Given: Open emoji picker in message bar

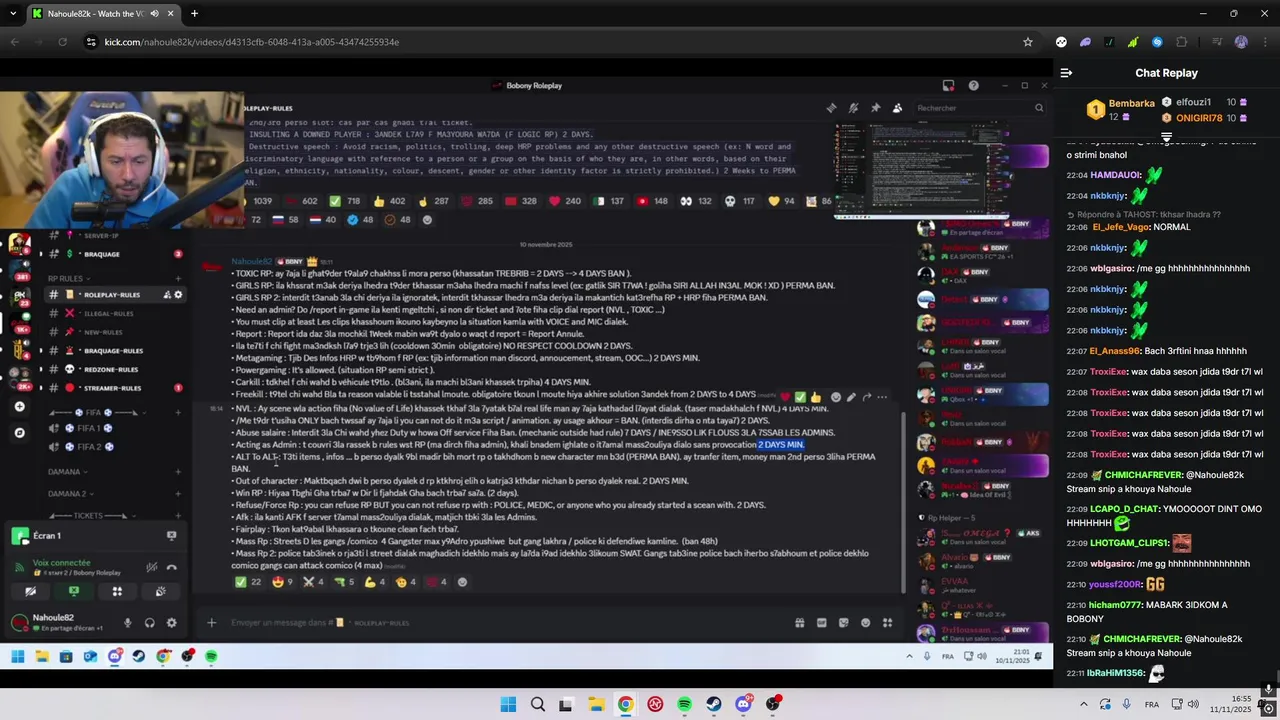Looking at the screenshot, I should (x=866, y=622).
